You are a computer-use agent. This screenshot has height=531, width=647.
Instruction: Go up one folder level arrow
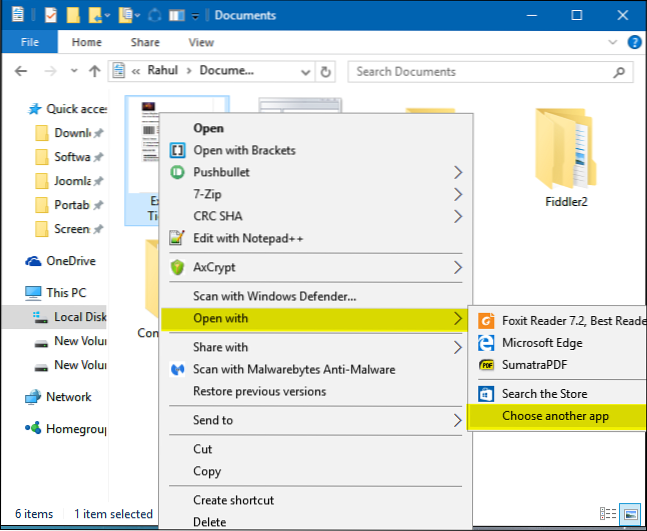95,72
